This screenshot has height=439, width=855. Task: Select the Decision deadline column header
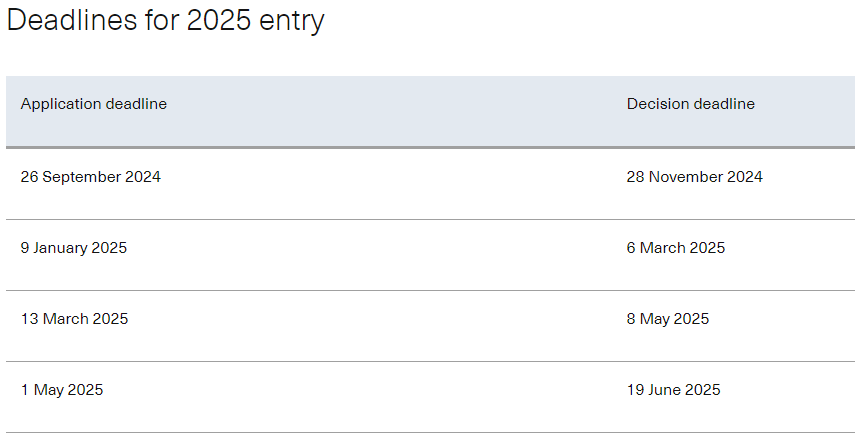pos(690,104)
